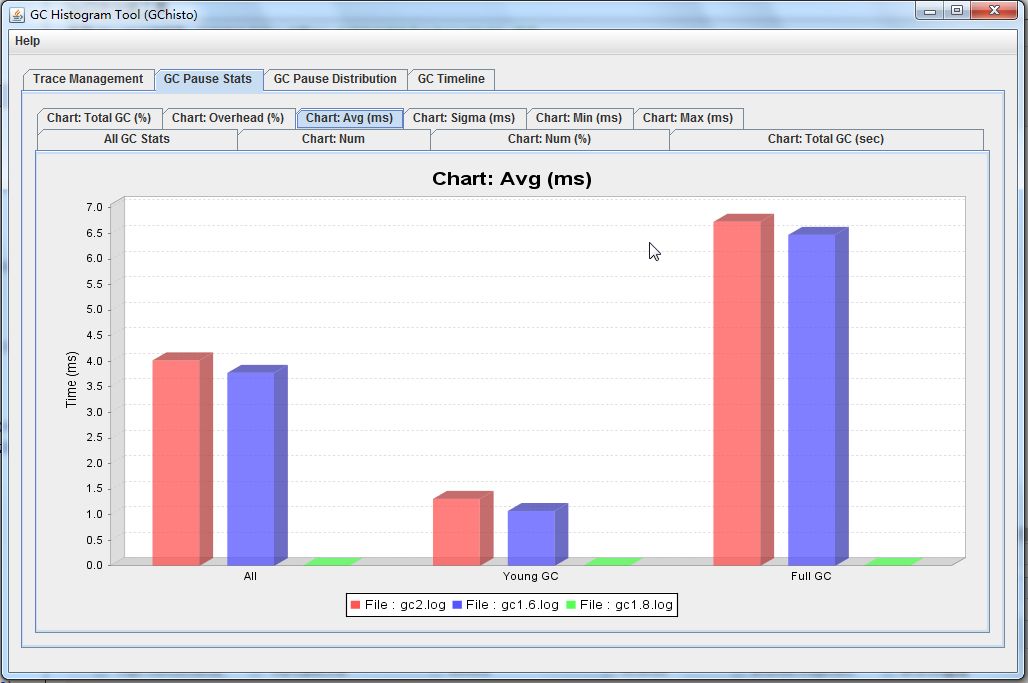Click the 4.0 tick on Y axis

click(x=94, y=361)
